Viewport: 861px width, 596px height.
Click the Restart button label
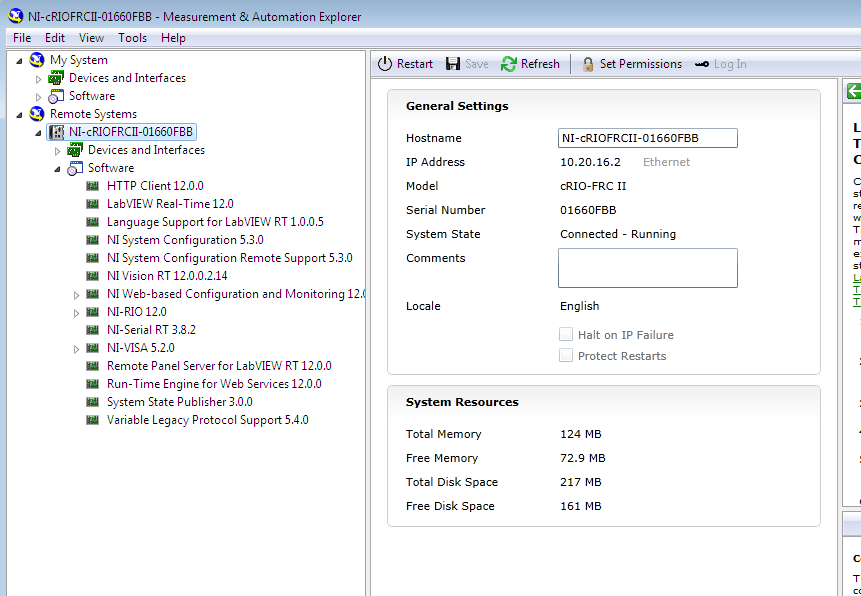[x=415, y=64]
